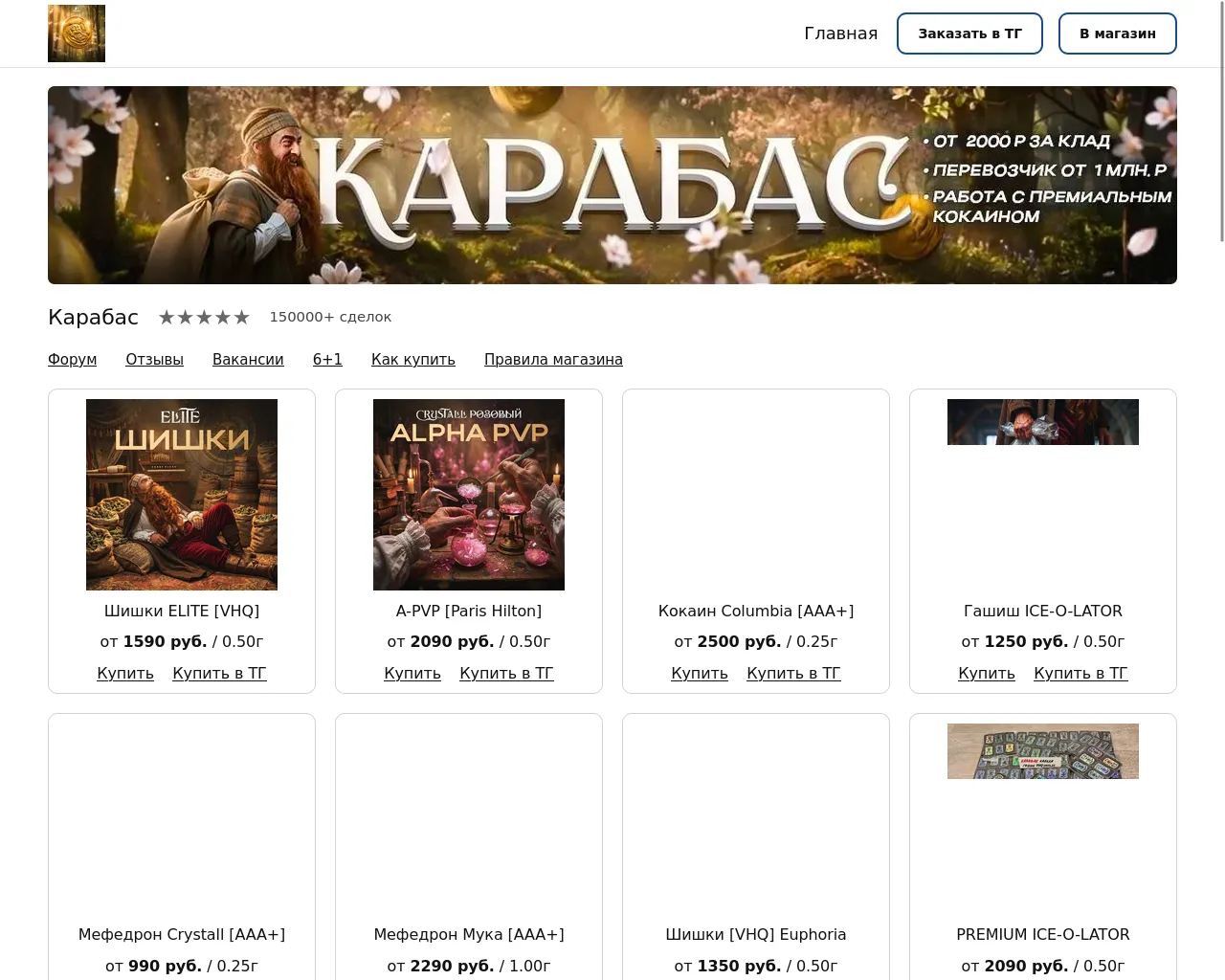Click the Шишки ELITE [VHQ] title

[182, 611]
